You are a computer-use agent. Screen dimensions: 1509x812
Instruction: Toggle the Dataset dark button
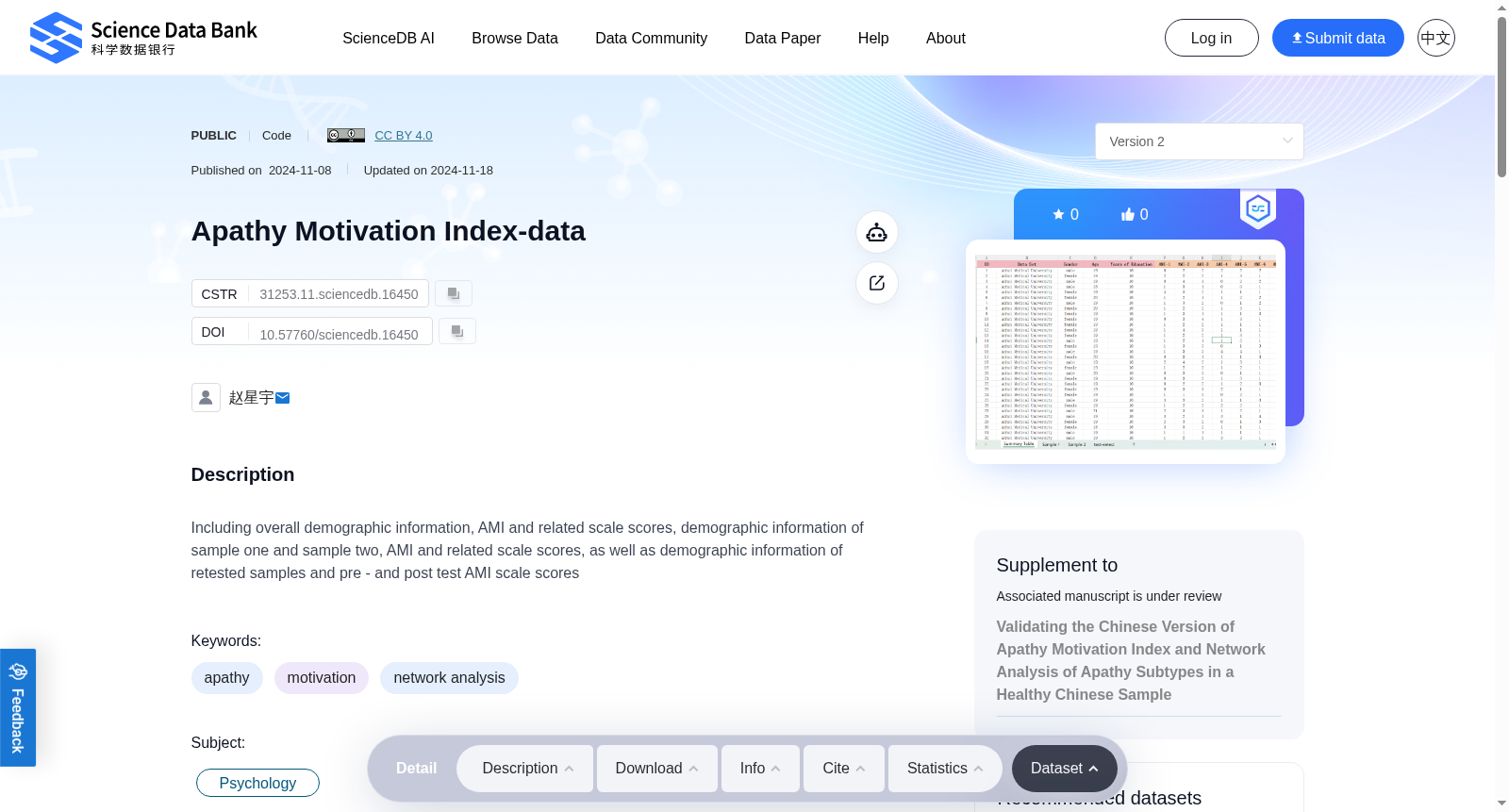click(1065, 769)
